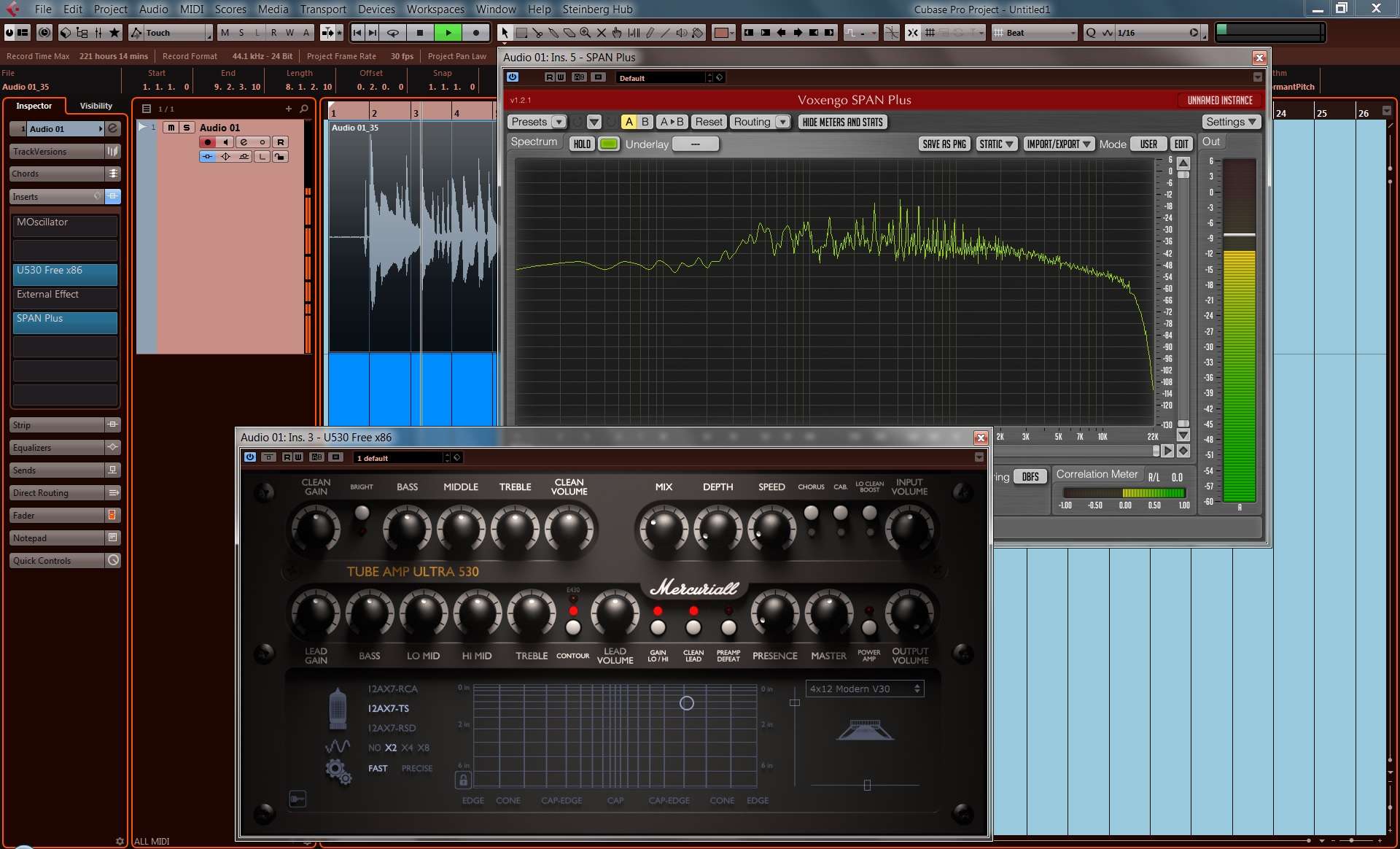Toggle Snap grid icon on toolbar
This screenshot has height=849, width=1400.
930,33
